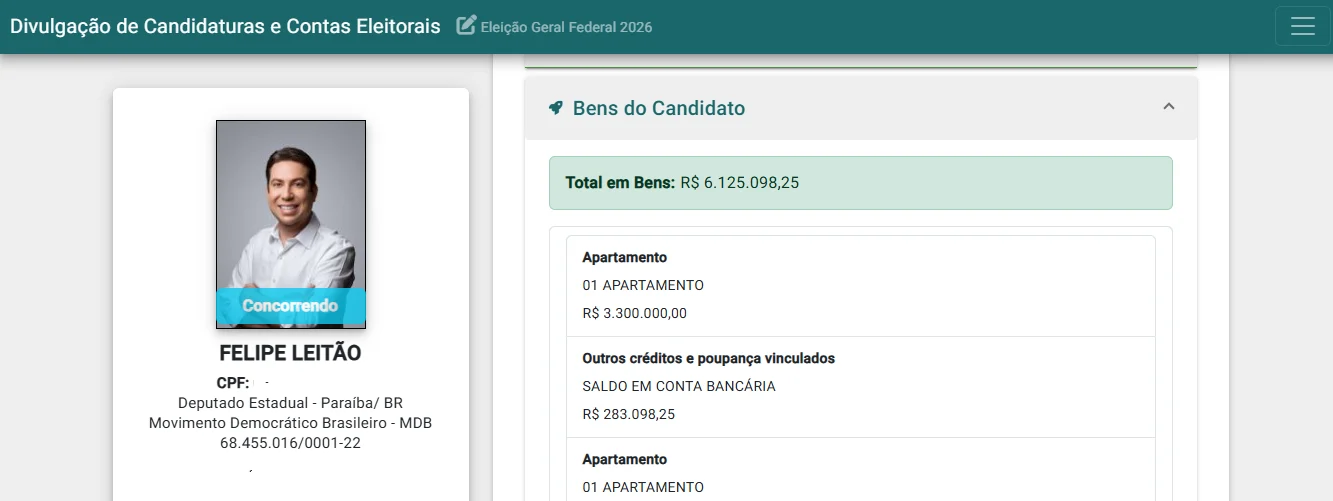Open the hamburger navigation menu
This screenshot has width=1333, height=501.
[1302, 26]
